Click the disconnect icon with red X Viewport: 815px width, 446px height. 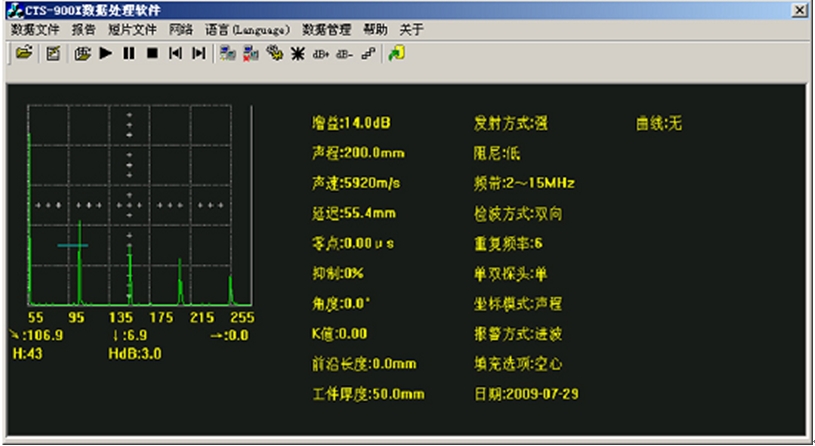click(x=250, y=54)
